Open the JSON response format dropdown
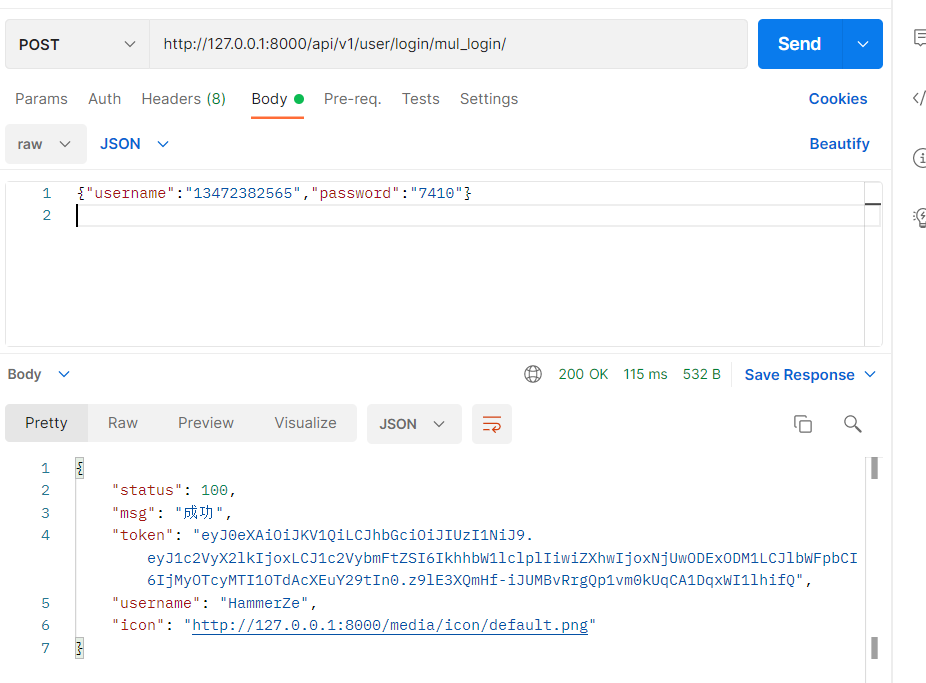The image size is (926, 683). click(413, 424)
